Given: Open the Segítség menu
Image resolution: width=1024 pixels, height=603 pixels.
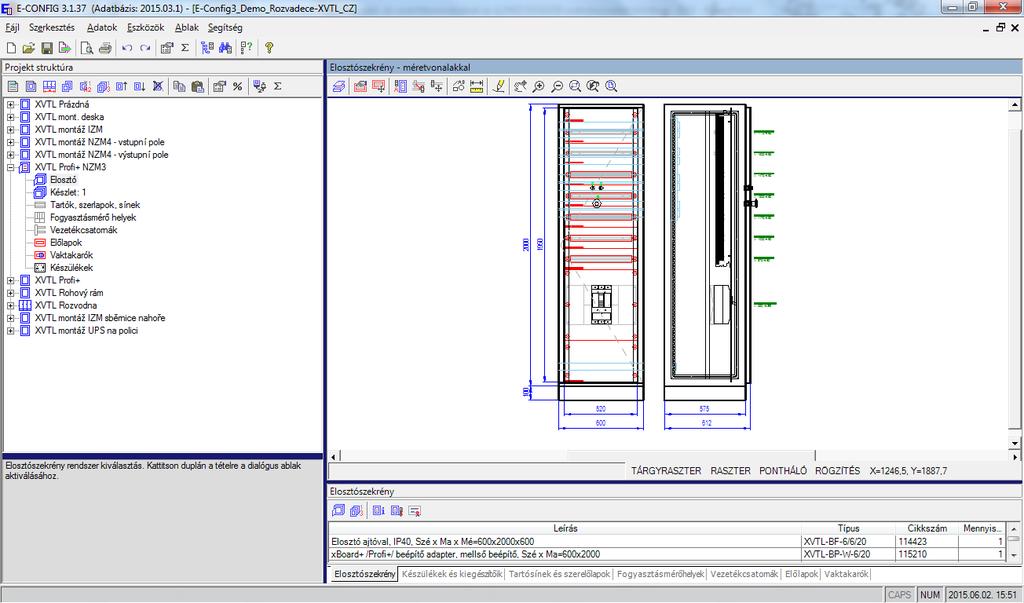Looking at the screenshot, I should [x=225, y=27].
